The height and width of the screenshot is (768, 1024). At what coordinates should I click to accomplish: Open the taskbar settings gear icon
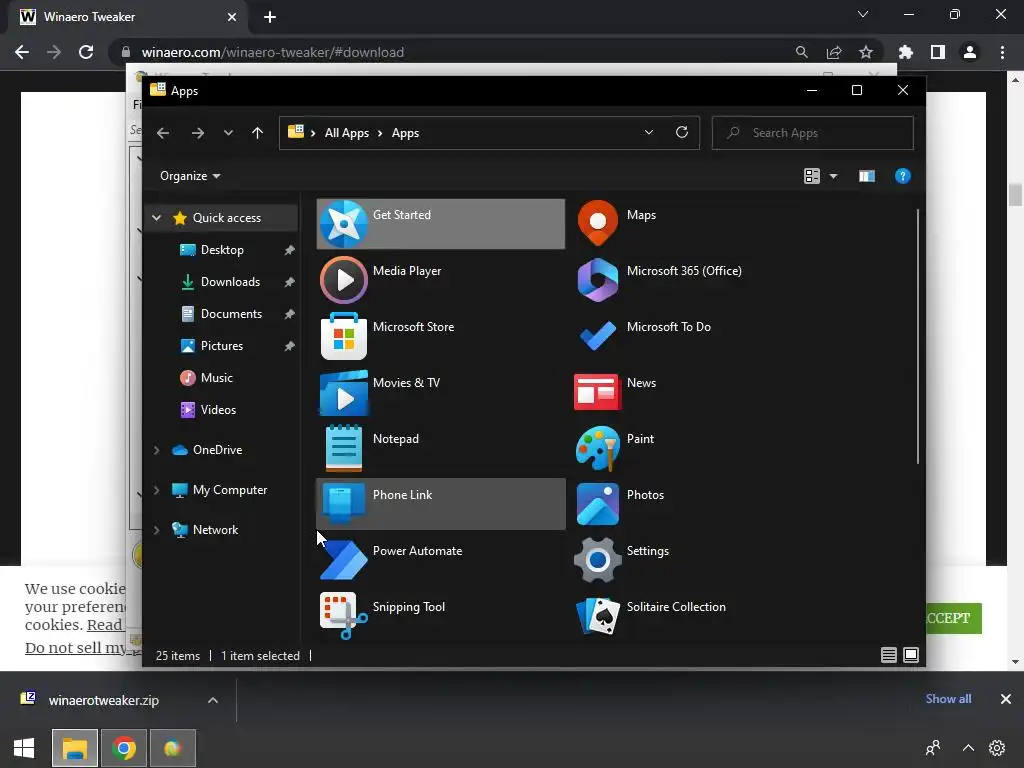[x=997, y=748]
